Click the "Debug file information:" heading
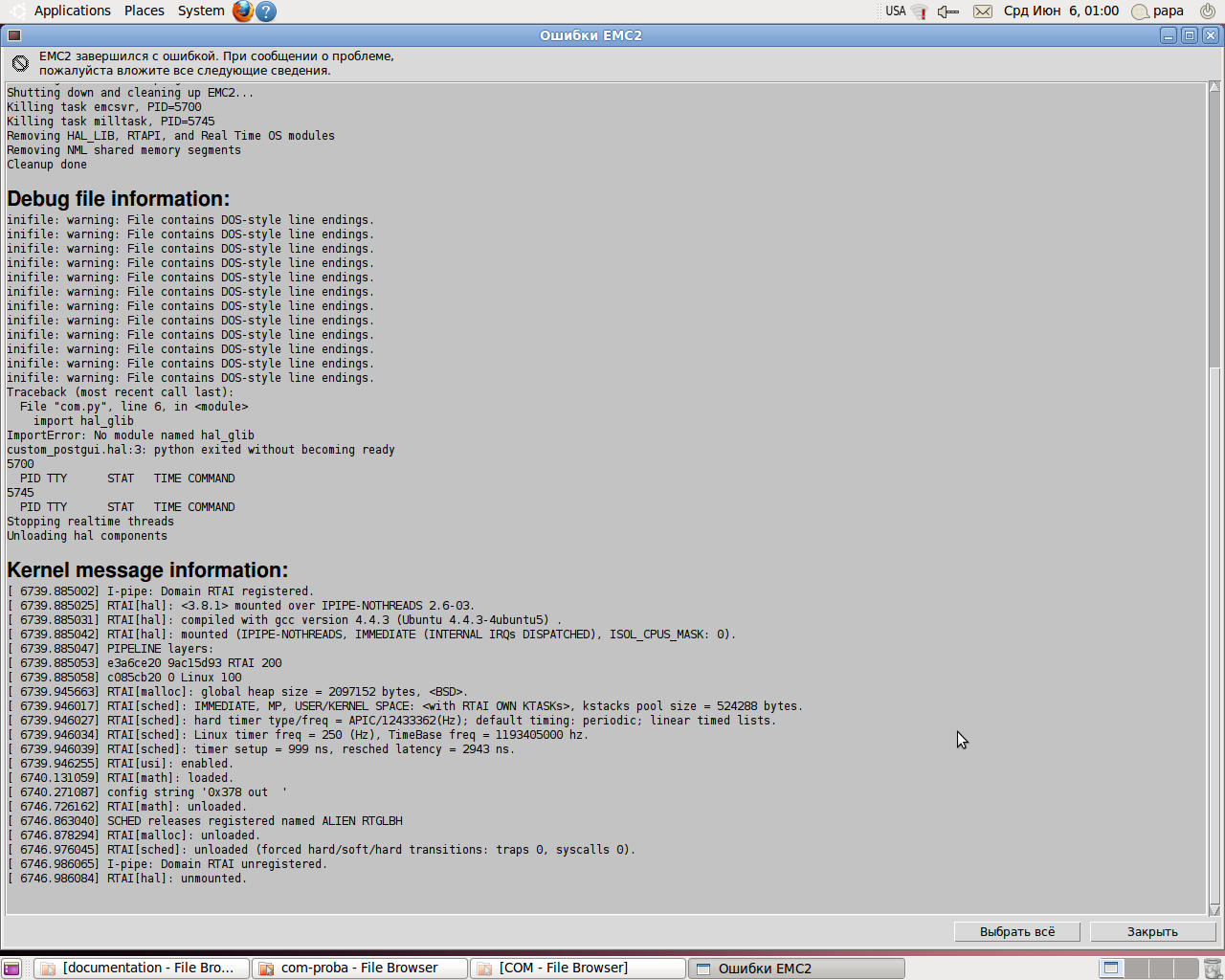1225x980 pixels. [119, 199]
